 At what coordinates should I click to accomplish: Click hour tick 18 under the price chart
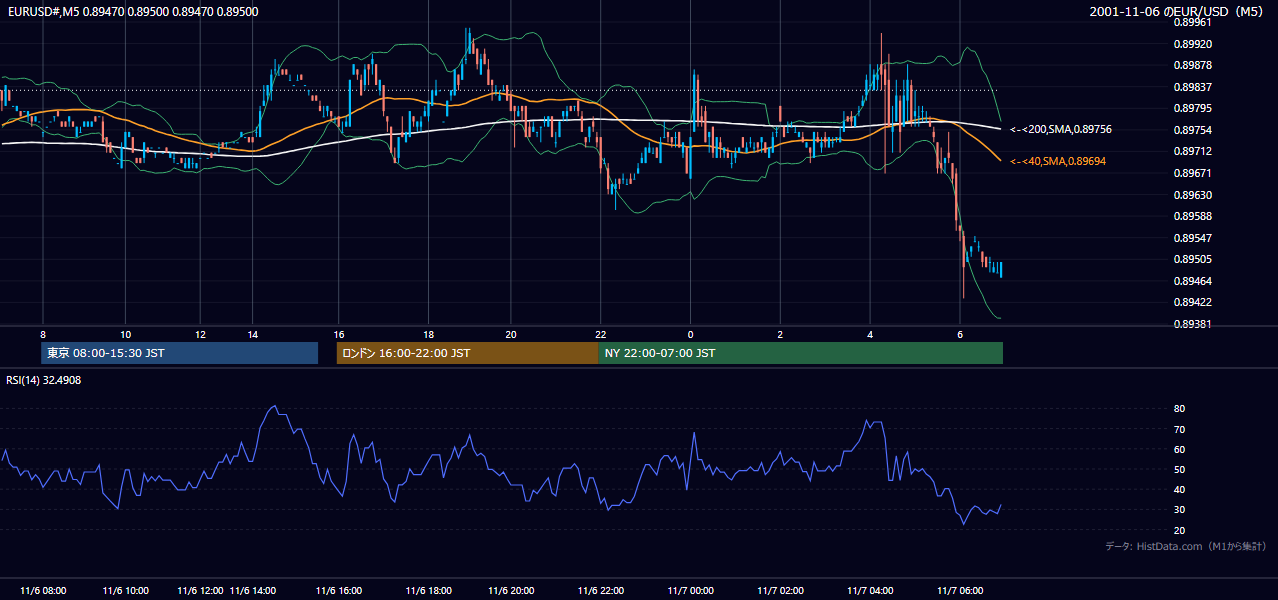(x=428, y=334)
